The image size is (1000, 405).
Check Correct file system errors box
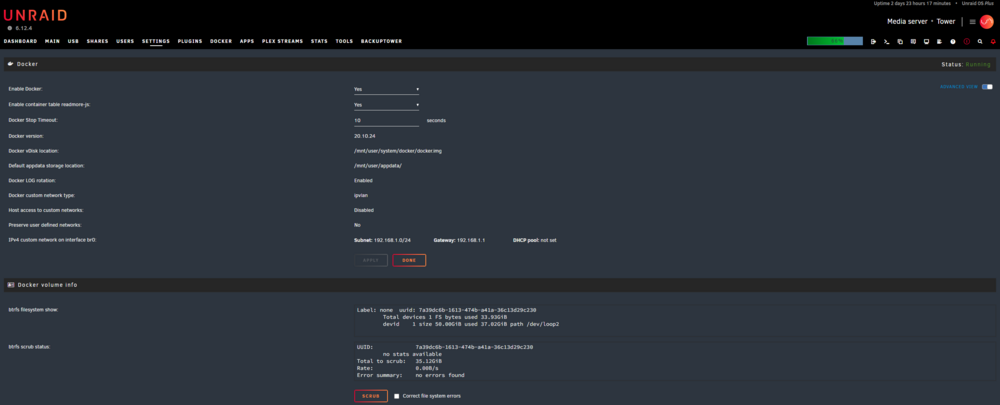coord(397,396)
